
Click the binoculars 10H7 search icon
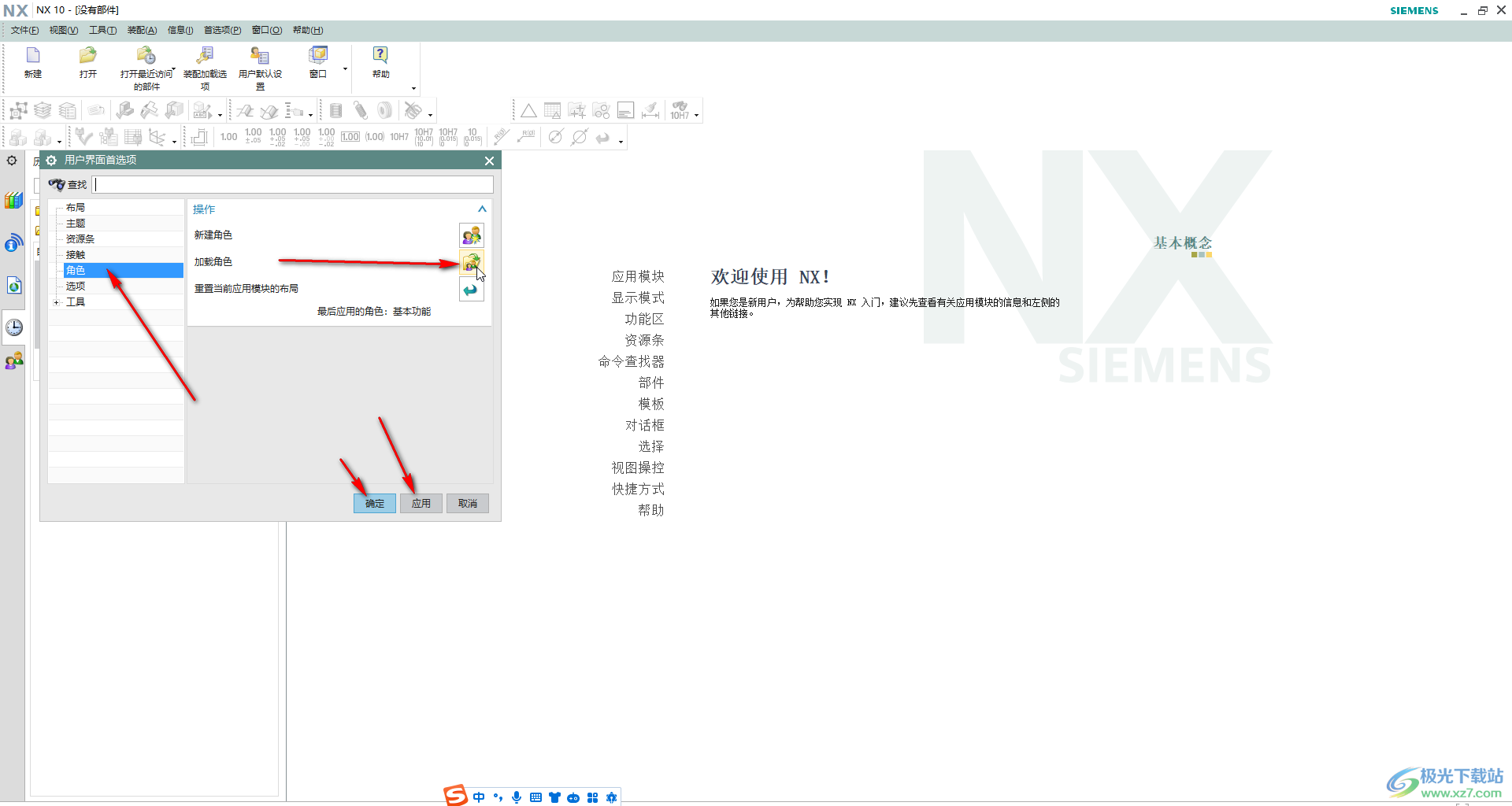(680, 110)
